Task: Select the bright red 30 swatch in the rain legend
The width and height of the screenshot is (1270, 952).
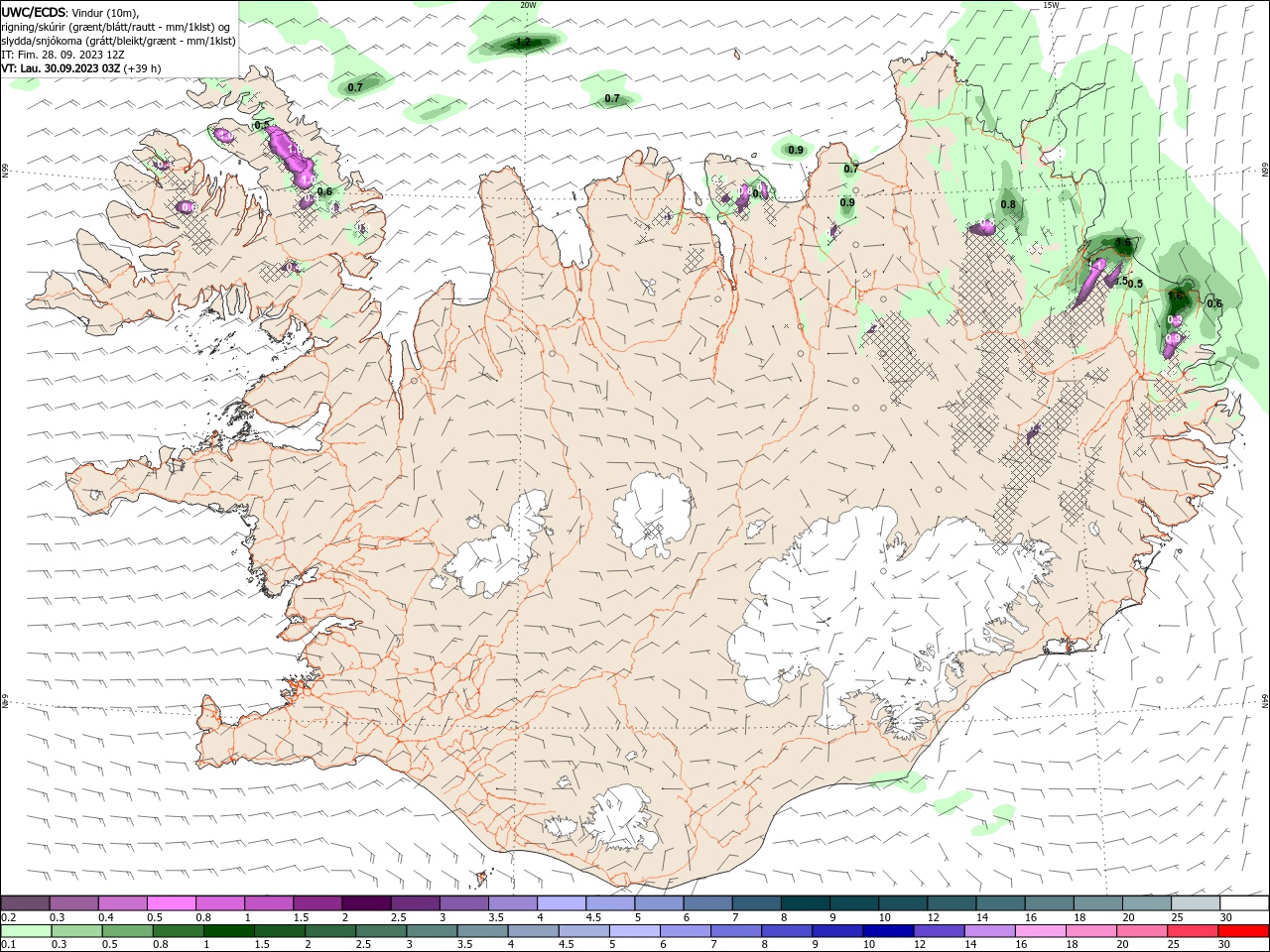Action: coord(1243,931)
